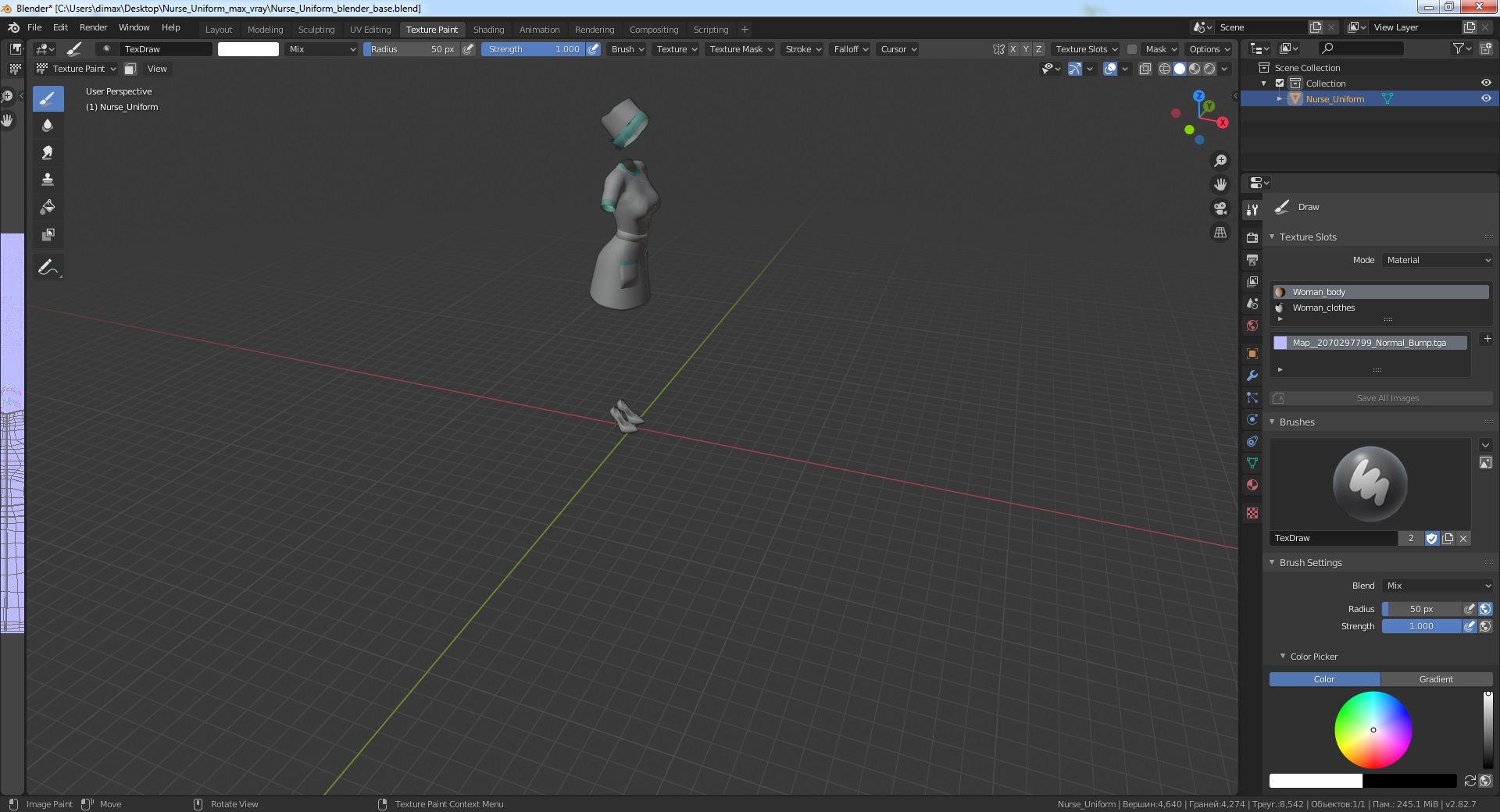Image resolution: width=1500 pixels, height=812 pixels.
Task: Select the Normal_Bump.tga texture slot
Action: (1370, 343)
